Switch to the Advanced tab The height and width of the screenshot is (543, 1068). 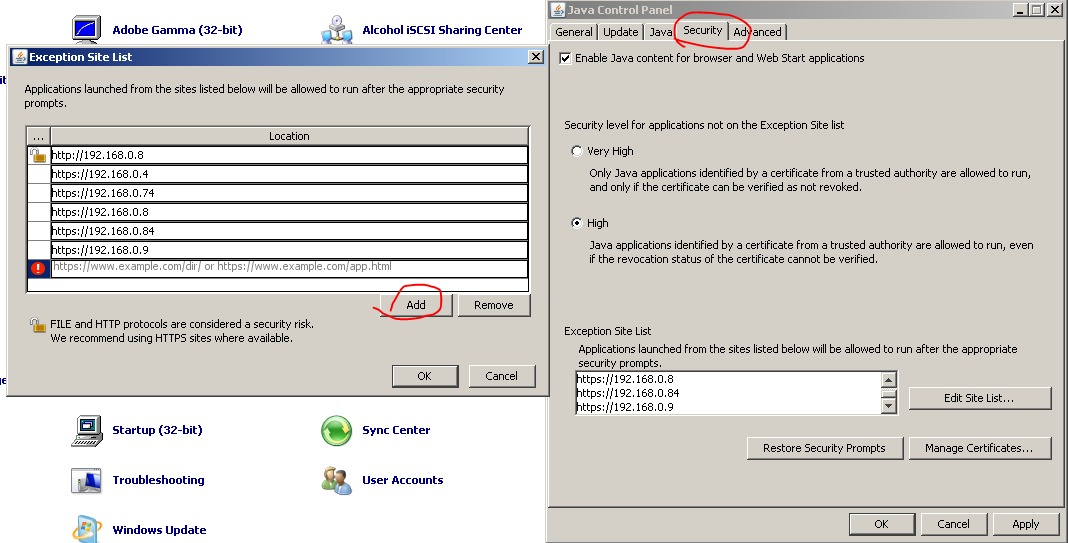[757, 32]
